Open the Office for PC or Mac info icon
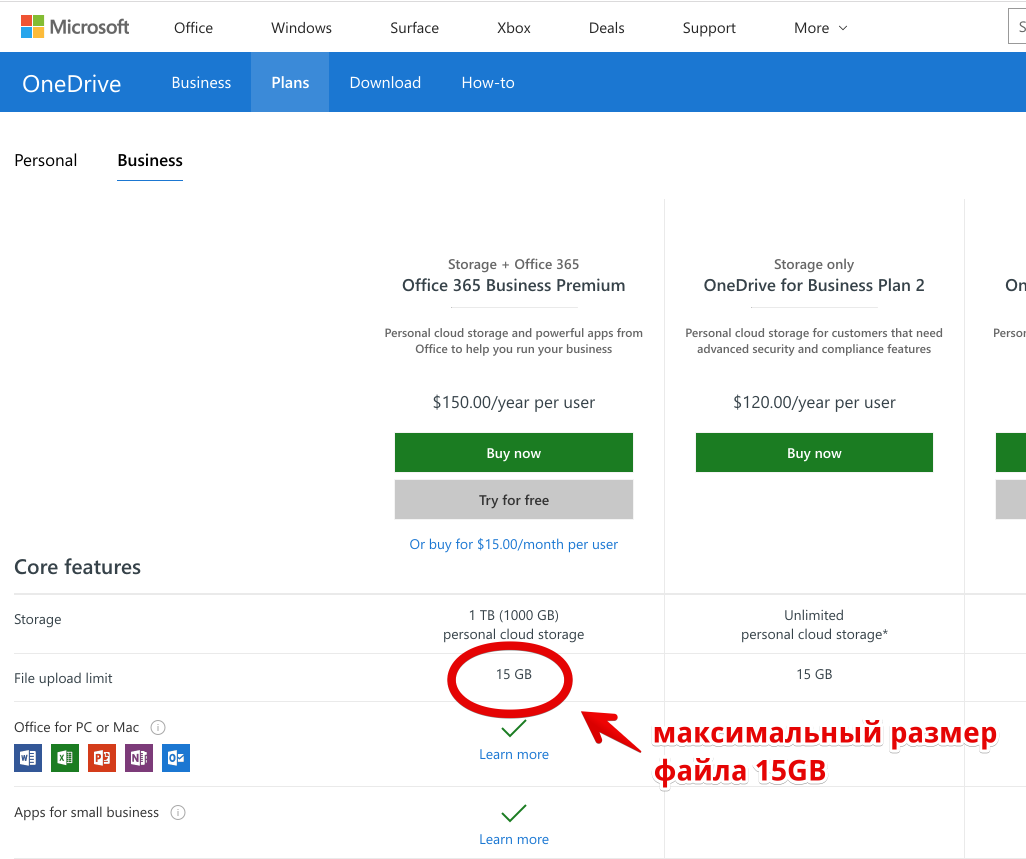1026x859 pixels. click(x=158, y=727)
